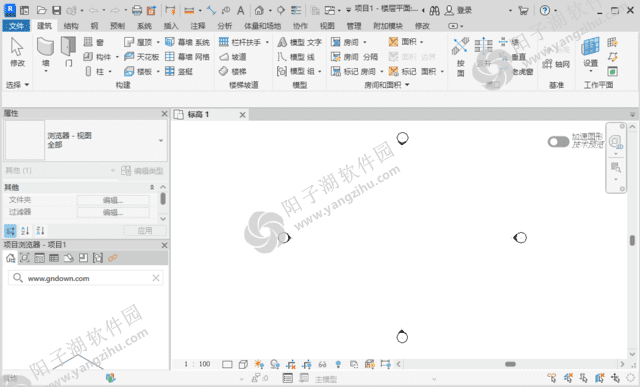640x387 pixels.
Task: Click the properties panel scrollbar thumb
Action: point(163,199)
